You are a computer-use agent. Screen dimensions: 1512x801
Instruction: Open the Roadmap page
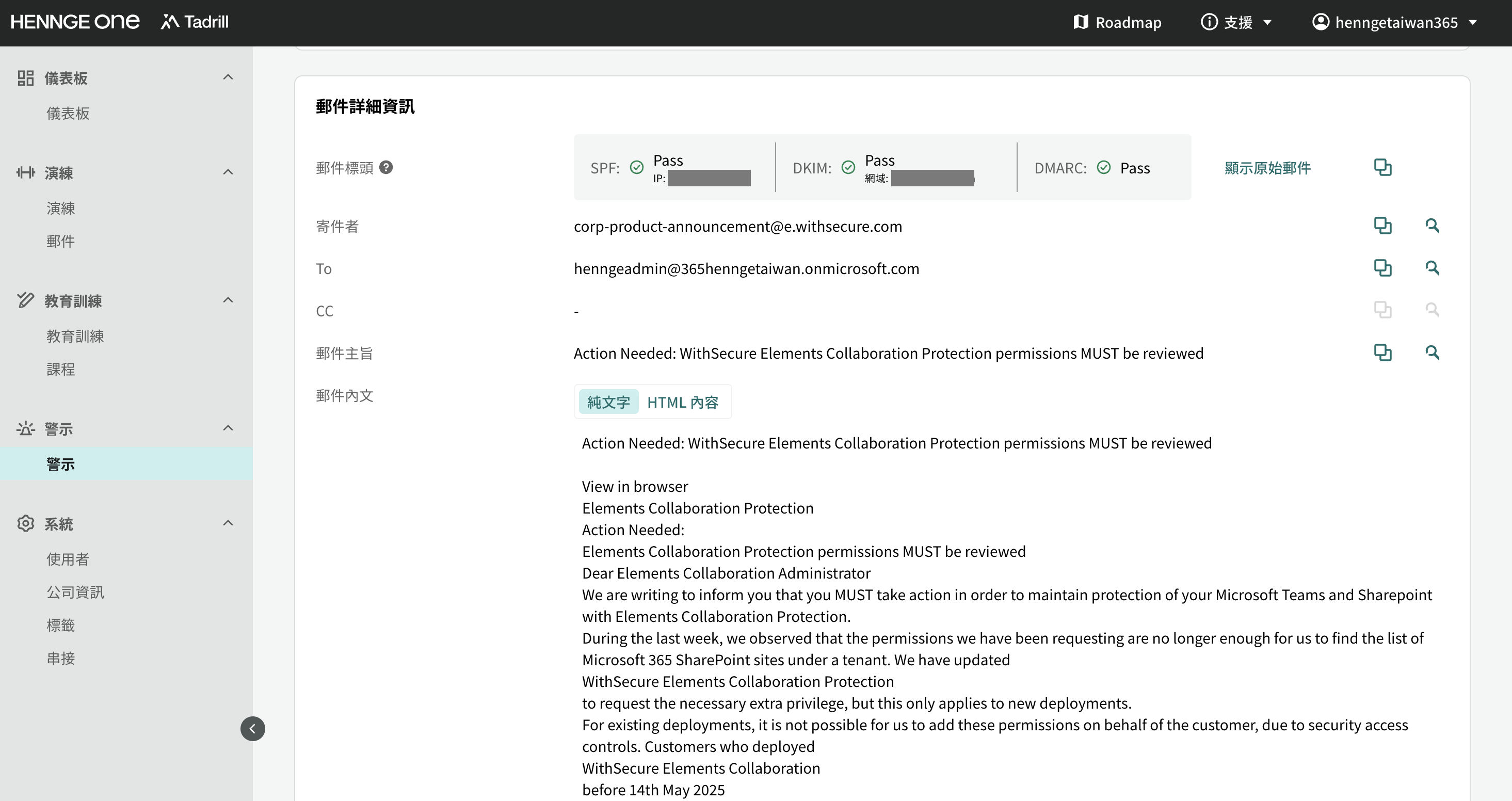pos(1117,22)
